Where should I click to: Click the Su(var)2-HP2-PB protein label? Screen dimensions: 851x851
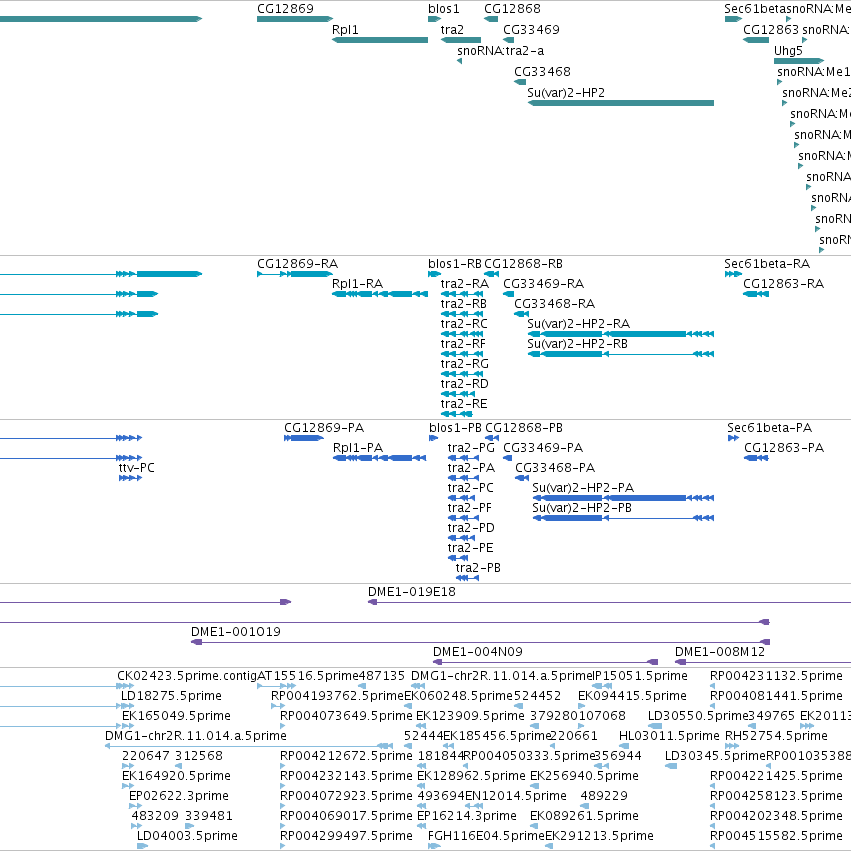point(582,508)
